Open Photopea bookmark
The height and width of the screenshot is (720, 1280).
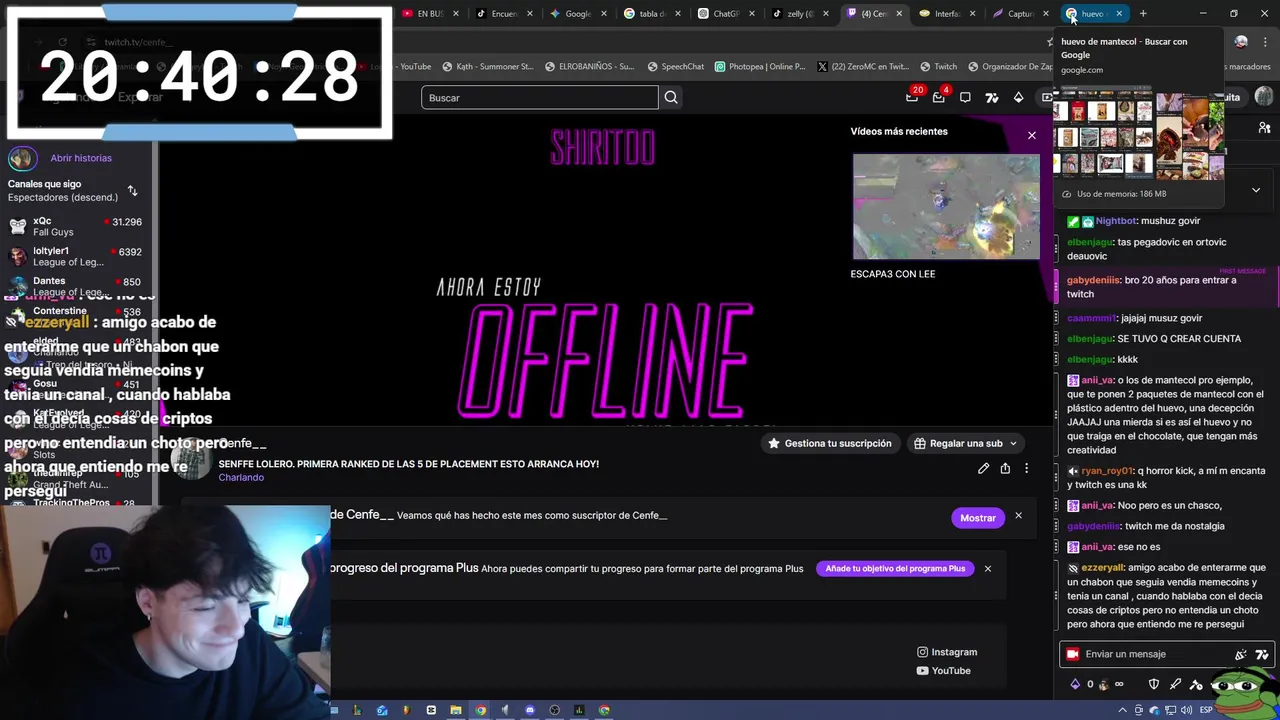click(760, 67)
